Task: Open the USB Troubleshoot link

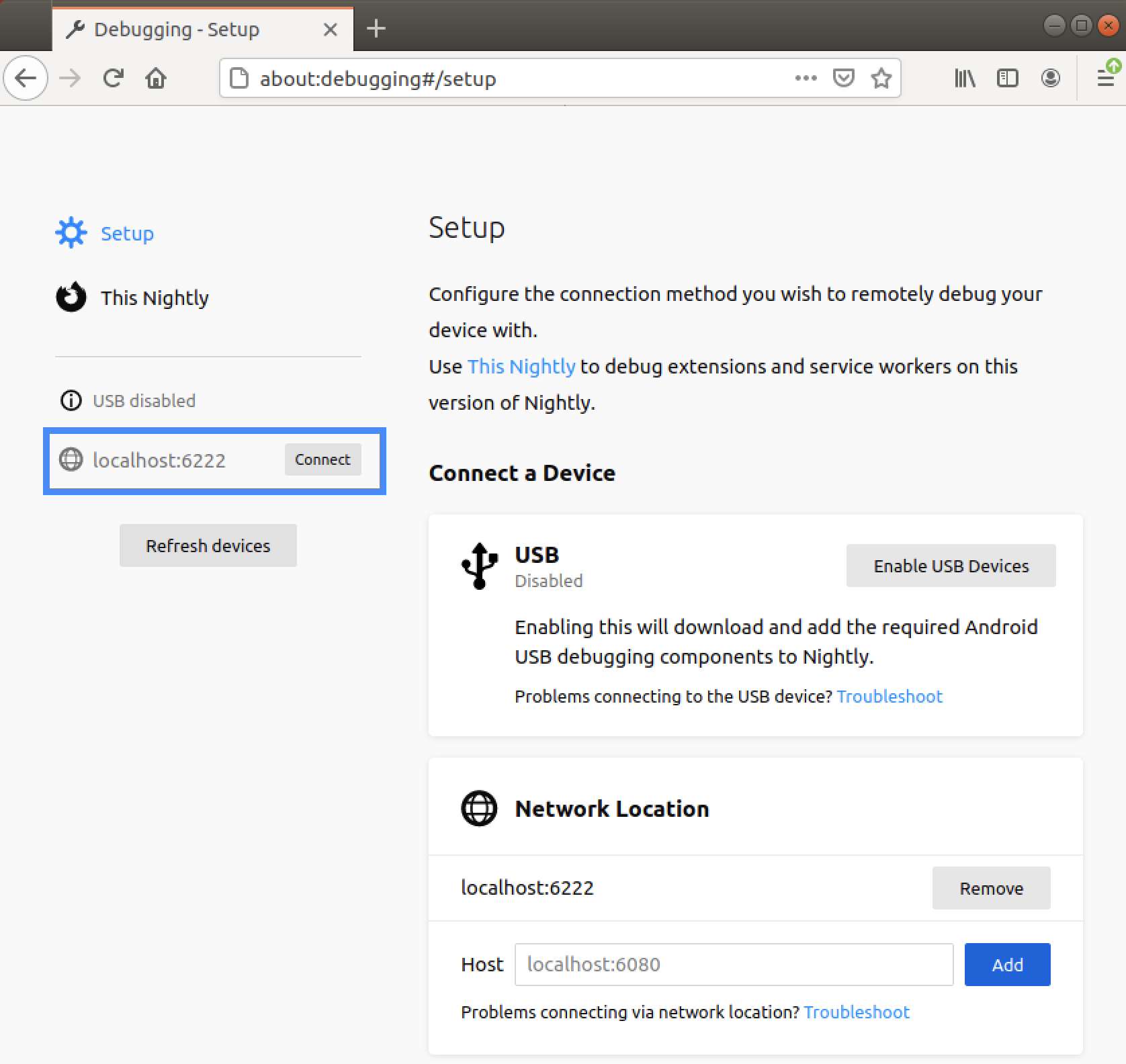Action: pos(890,697)
